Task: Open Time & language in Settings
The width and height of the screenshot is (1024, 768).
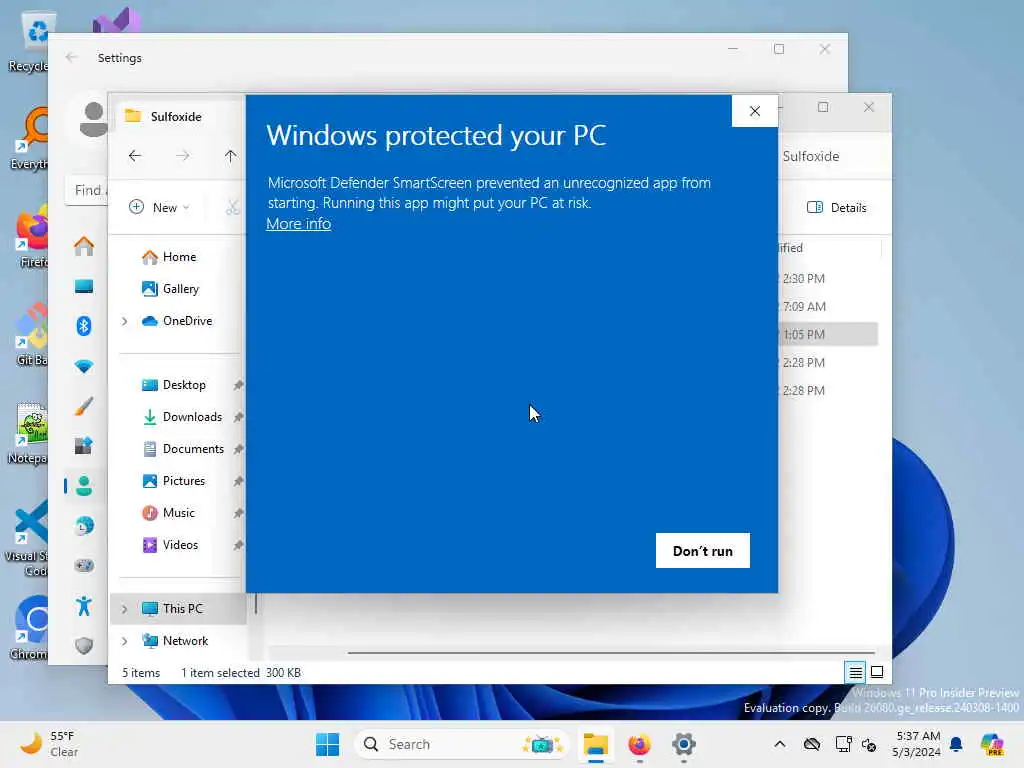Action: (x=84, y=526)
